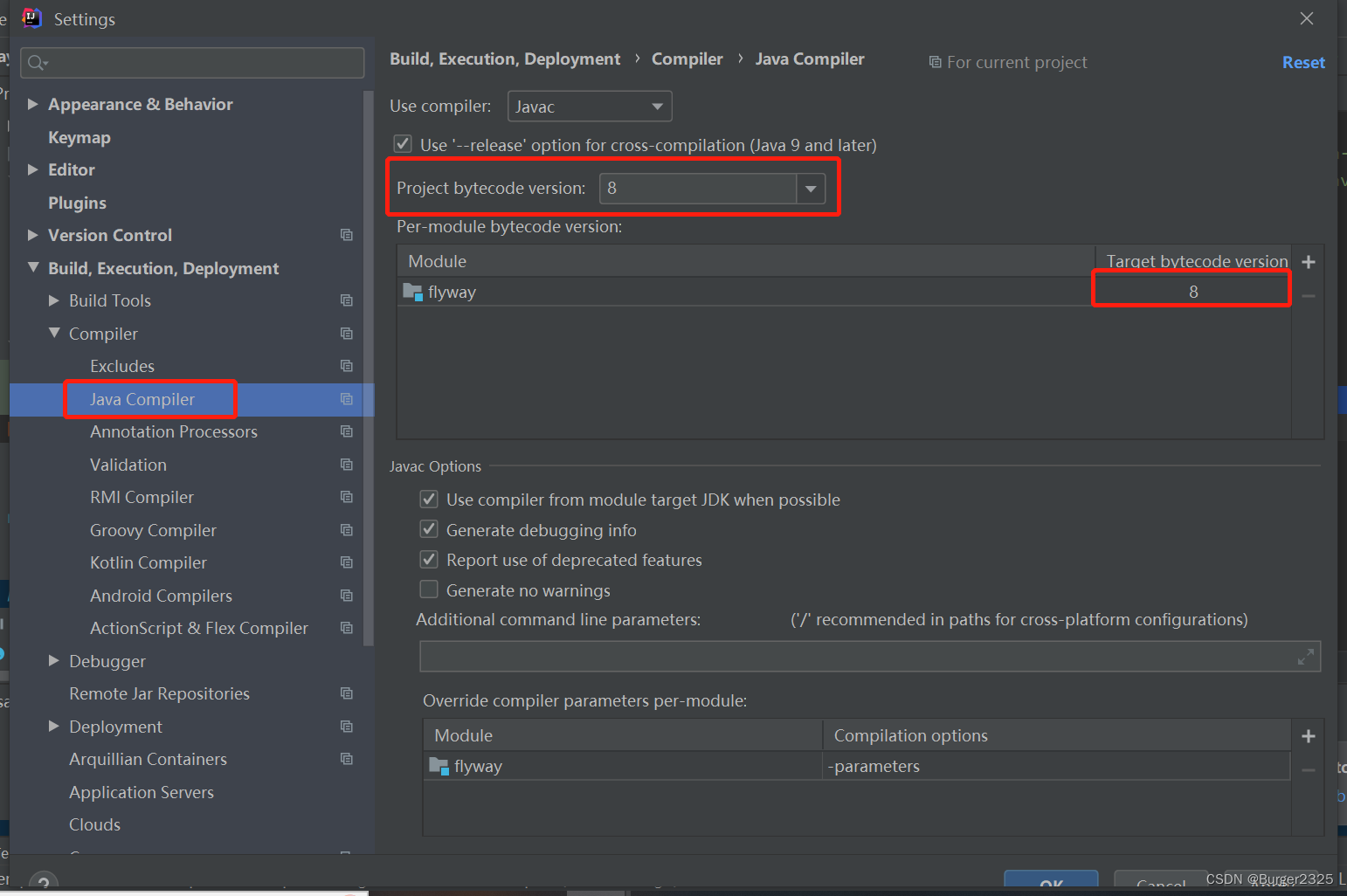Expand Build Tools node arrow
Screen dimensions: 1347x896
pos(54,300)
